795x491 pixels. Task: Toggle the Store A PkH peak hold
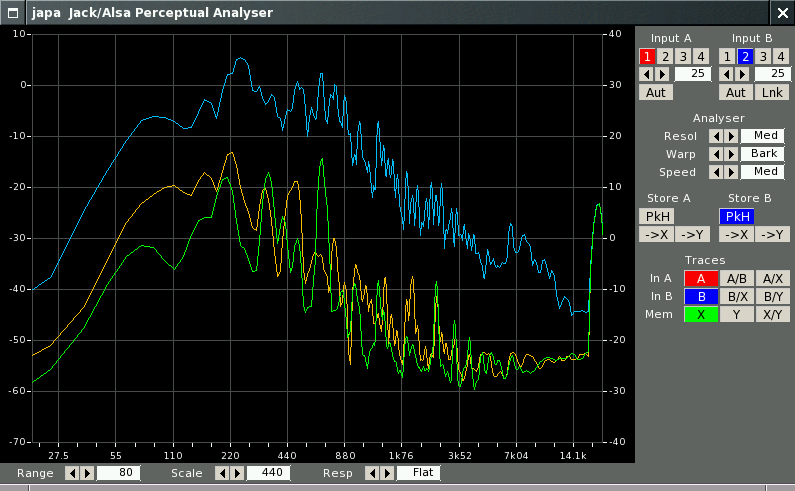(657, 216)
